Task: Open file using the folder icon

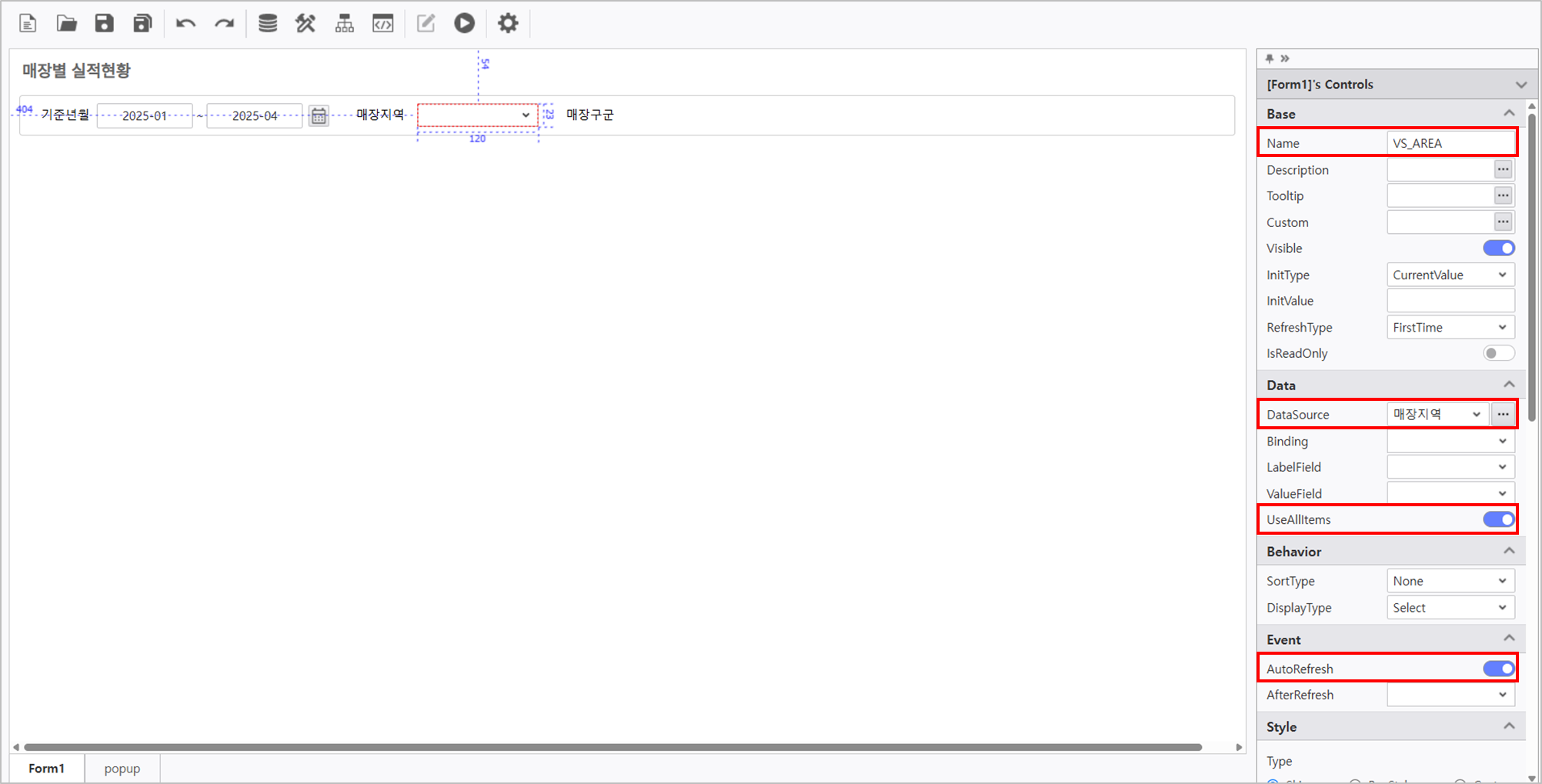Action: [67, 23]
